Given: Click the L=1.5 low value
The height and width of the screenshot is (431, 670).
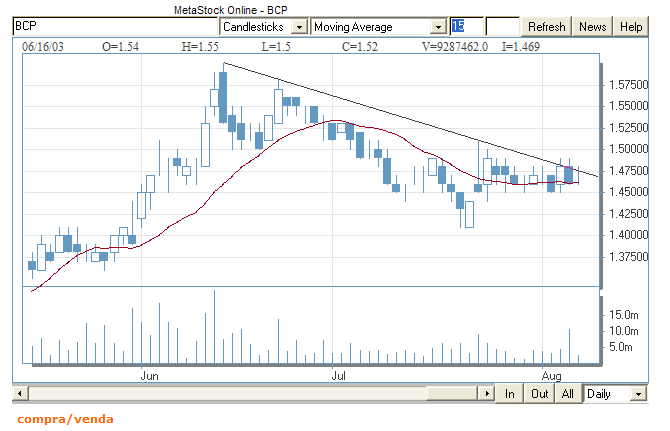Looking at the screenshot, I should pos(276,47).
